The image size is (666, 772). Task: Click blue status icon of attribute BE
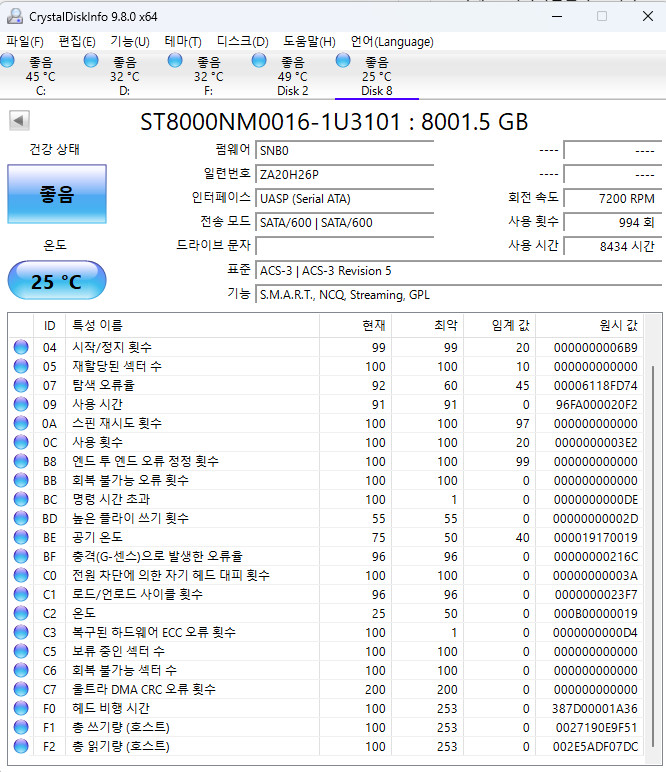pyautogui.click(x=21, y=537)
